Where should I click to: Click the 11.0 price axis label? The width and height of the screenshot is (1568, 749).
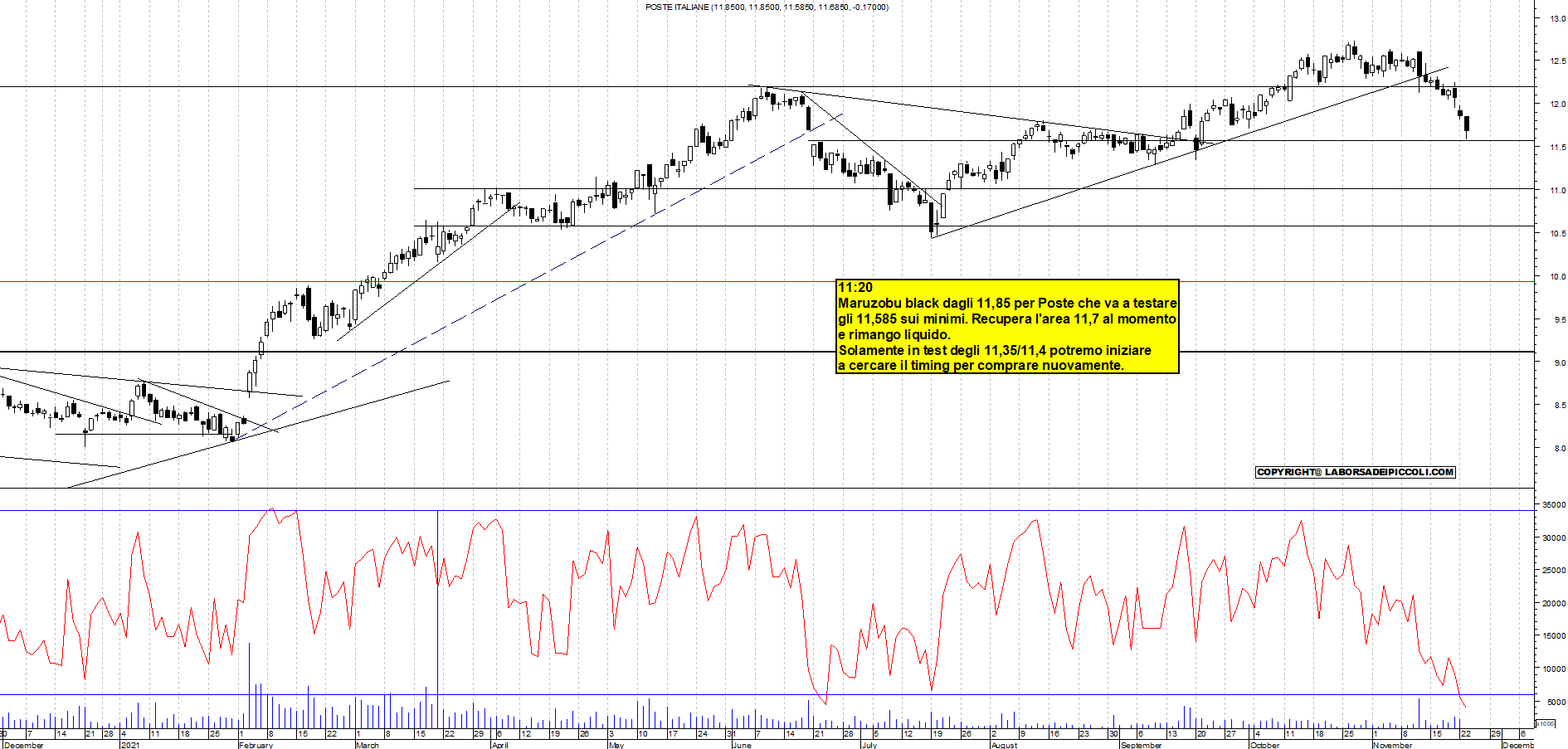(1557, 191)
